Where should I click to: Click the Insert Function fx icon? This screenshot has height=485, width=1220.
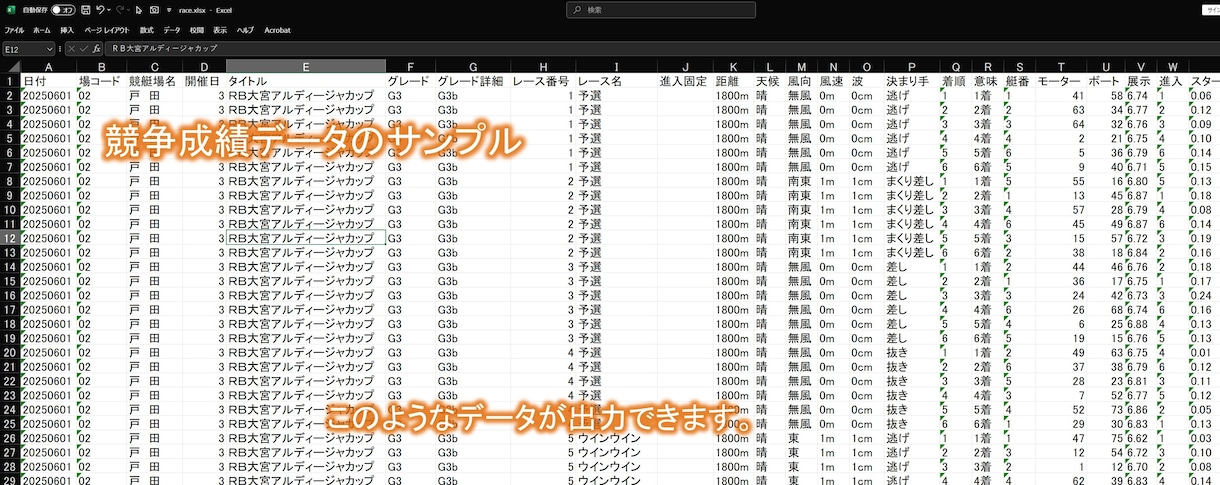(x=96, y=48)
